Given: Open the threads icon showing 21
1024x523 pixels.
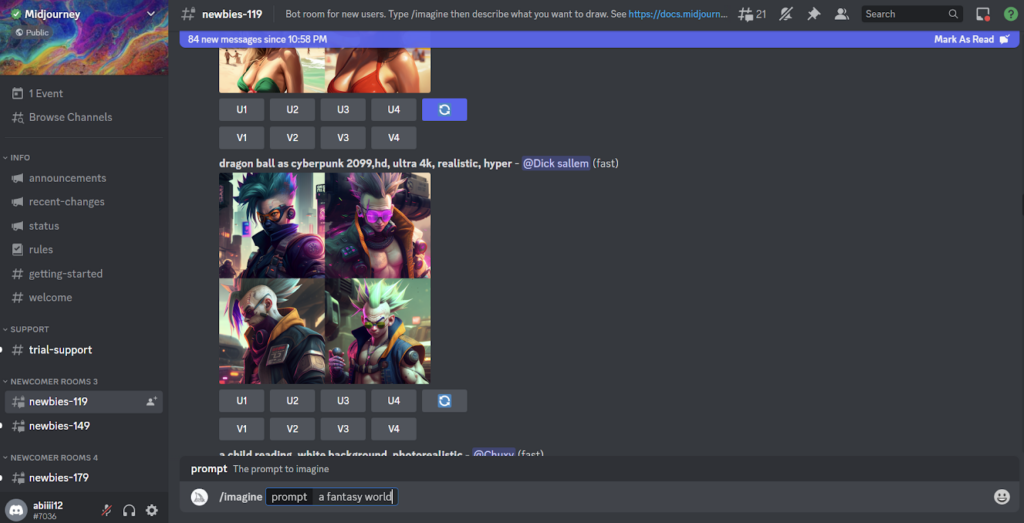Looking at the screenshot, I should [x=752, y=14].
